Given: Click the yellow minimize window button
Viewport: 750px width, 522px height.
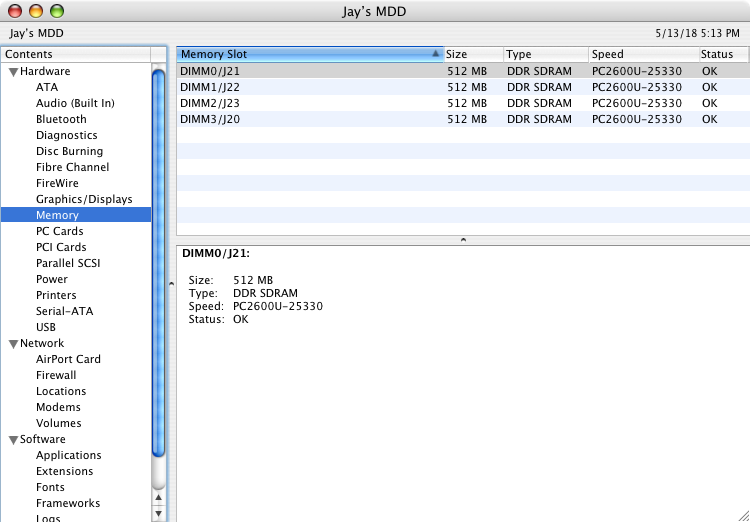Looking at the screenshot, I should pyautogui.click(x=36, y=12).
